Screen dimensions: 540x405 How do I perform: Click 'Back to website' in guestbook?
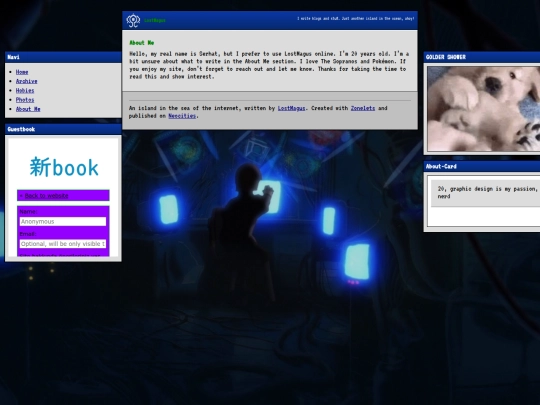tap(46, 196)
